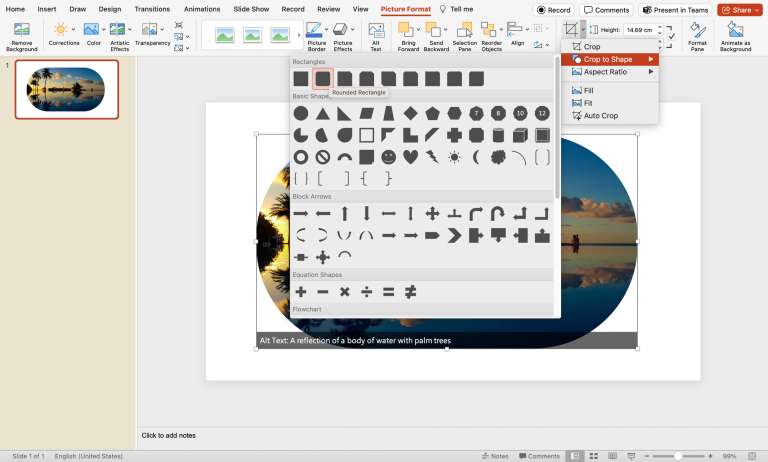Click the zoom in plus button
The height and width of the screenshot is (462, 768).
coord(710,456)
